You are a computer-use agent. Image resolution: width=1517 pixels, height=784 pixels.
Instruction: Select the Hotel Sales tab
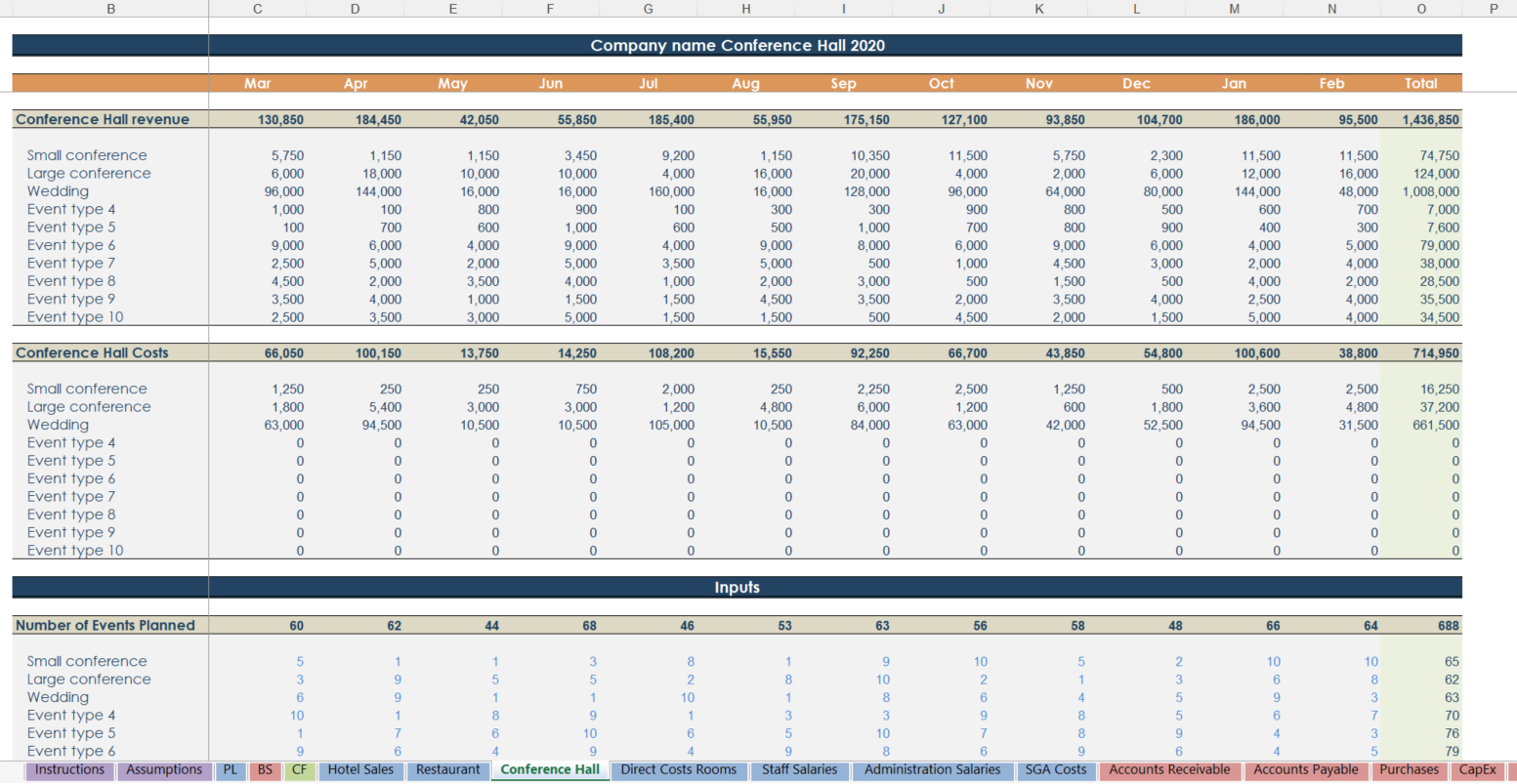[360, 769]
